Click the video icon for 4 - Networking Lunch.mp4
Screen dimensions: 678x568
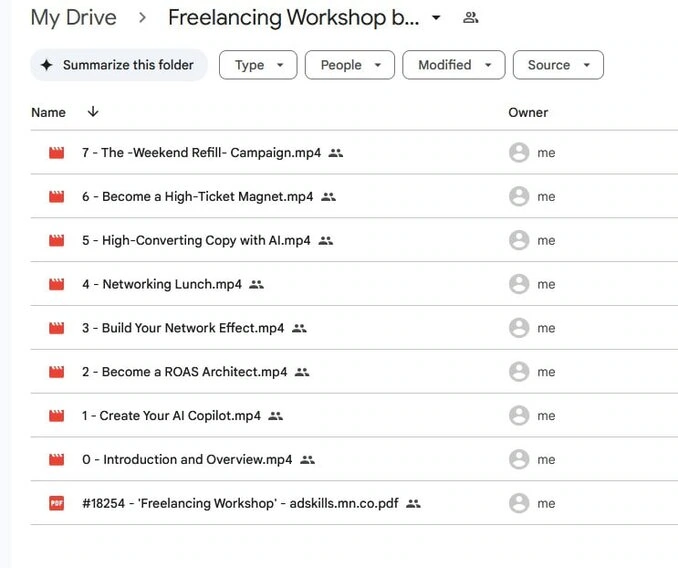tap(56, 284)
